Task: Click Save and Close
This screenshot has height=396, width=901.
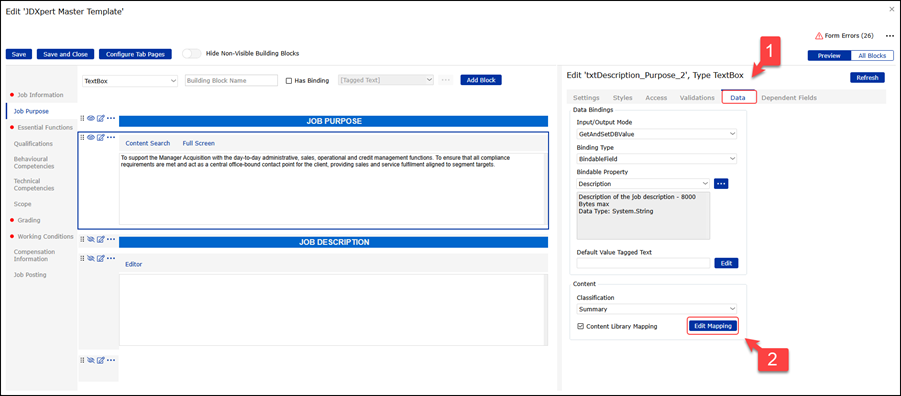Action: pos(66,54)
